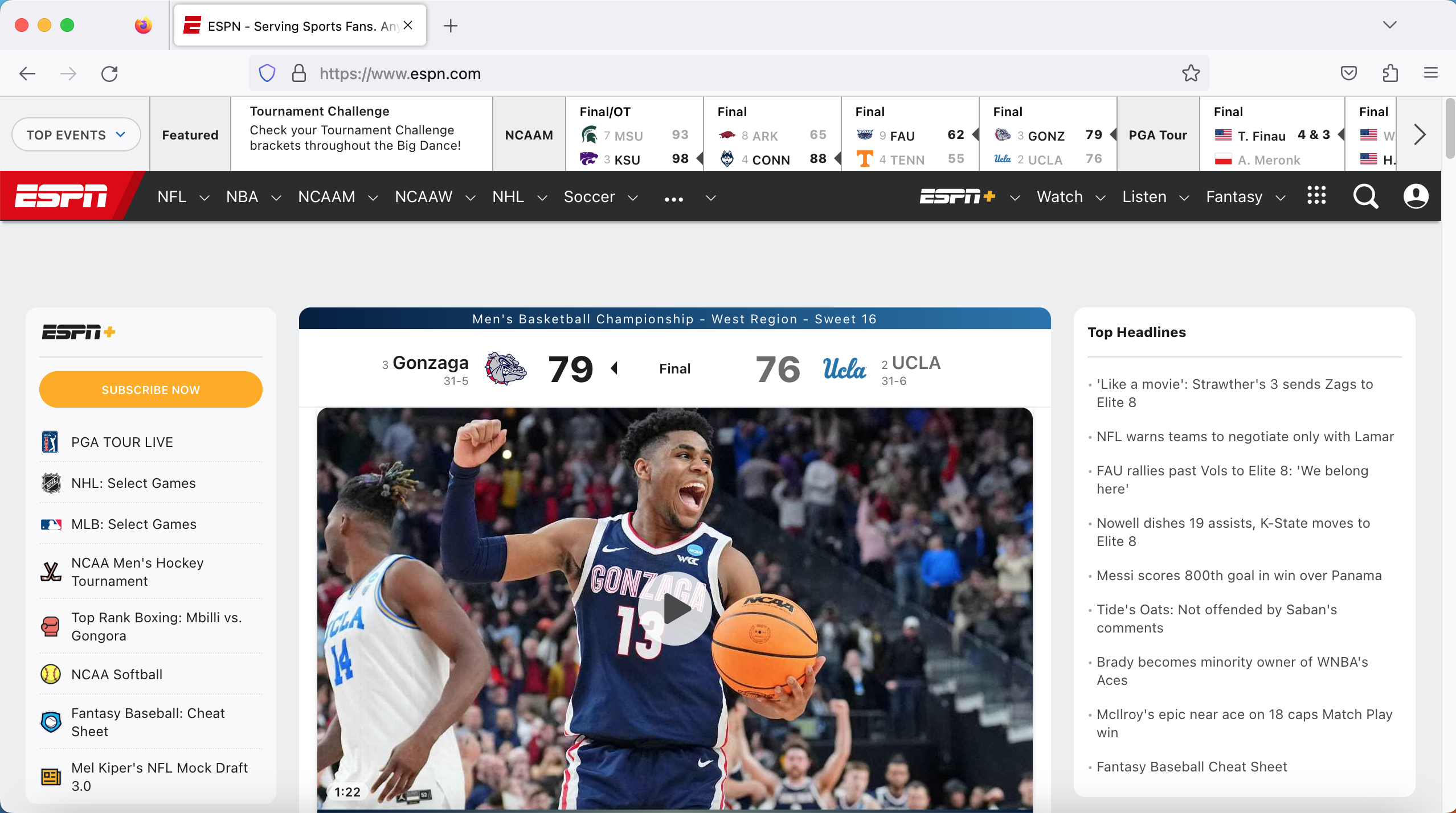The width and height of the screenshot is (1456, 813).
Task: Click the MLB logo next to Select Games
Action: (x=50, y=524)
